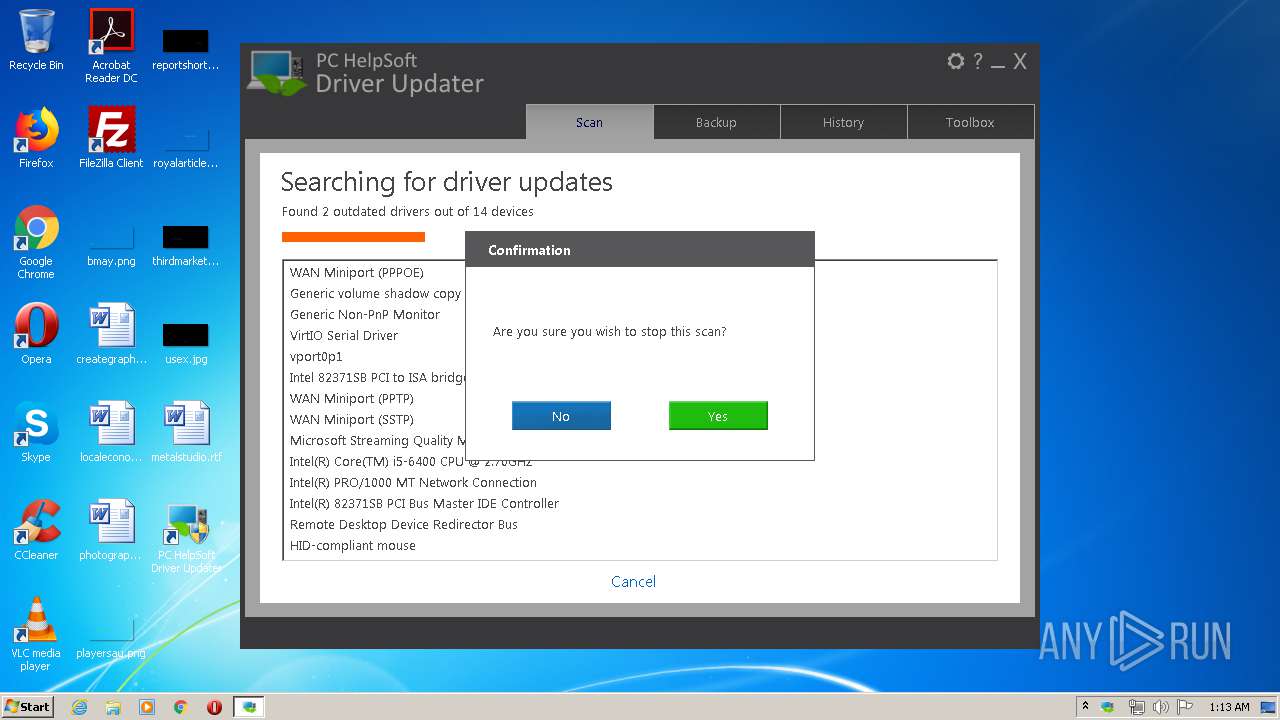The width and height of the screenshot is (1280, 720).
Task: Open metalstudio.rtf document icon
Action: click(x=186, y=432)
